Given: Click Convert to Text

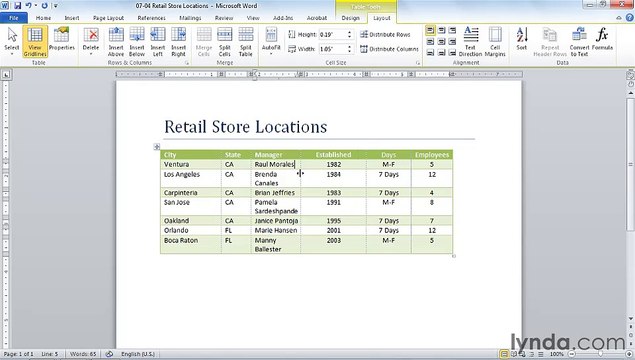Looking at the screenshot, I should point(579,42).
